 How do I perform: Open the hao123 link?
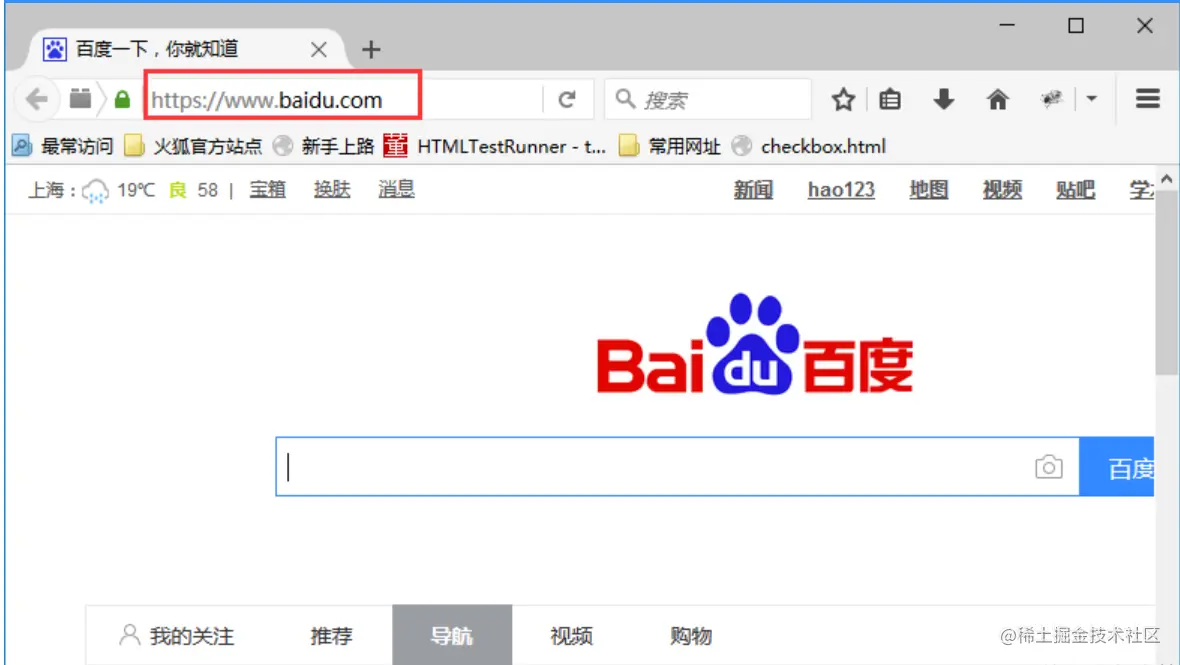coord(841,190)
